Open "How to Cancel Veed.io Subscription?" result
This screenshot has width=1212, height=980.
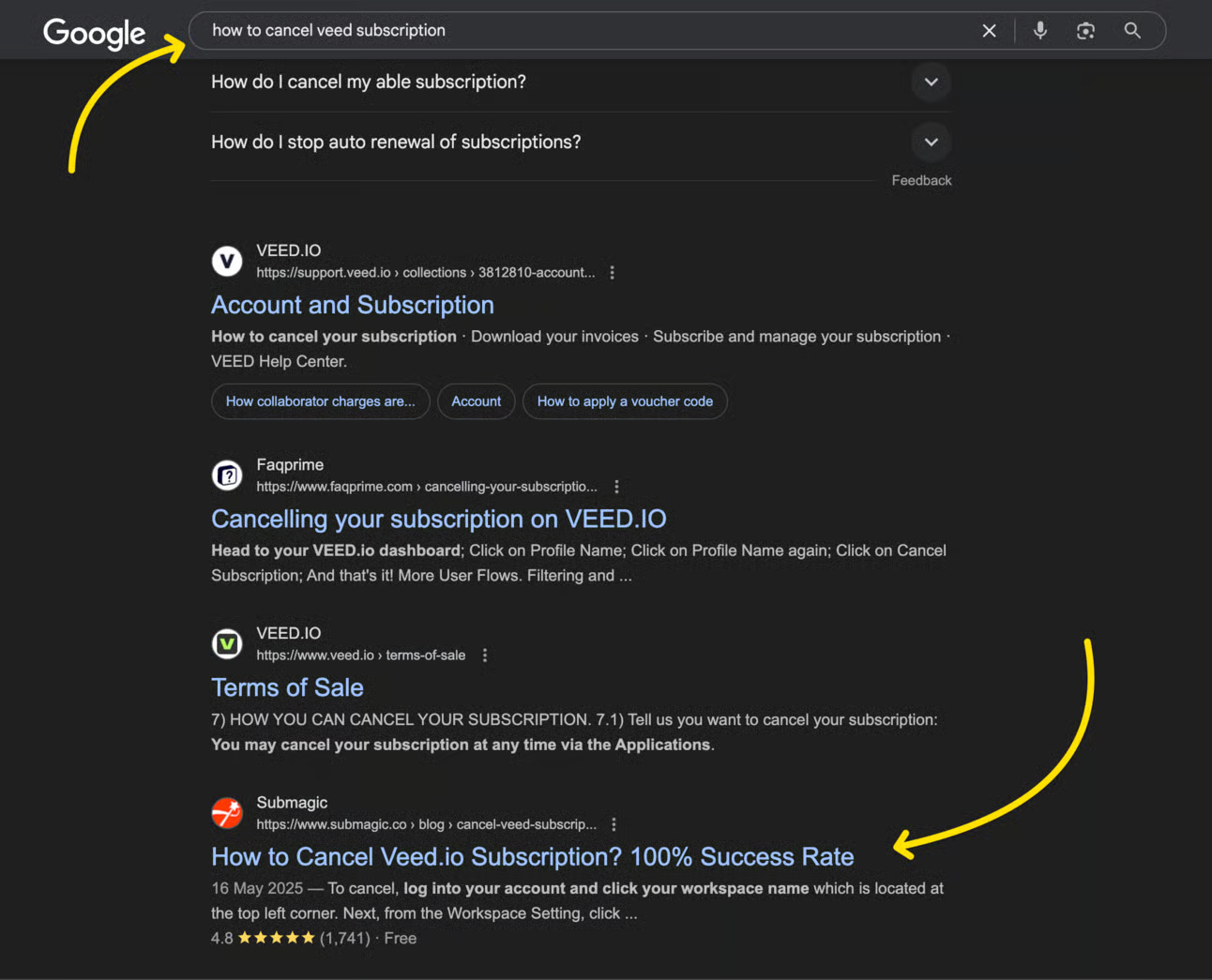click(x=532, y=856)
